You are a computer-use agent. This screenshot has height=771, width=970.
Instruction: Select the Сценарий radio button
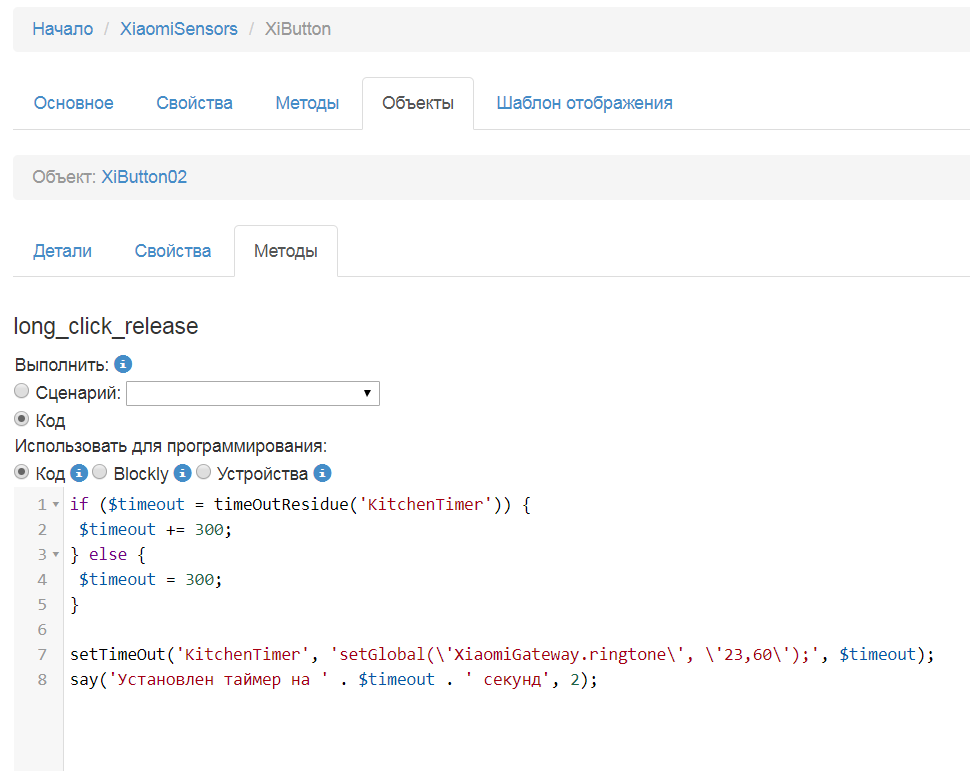pyautogui.click(x=22, y=392)
